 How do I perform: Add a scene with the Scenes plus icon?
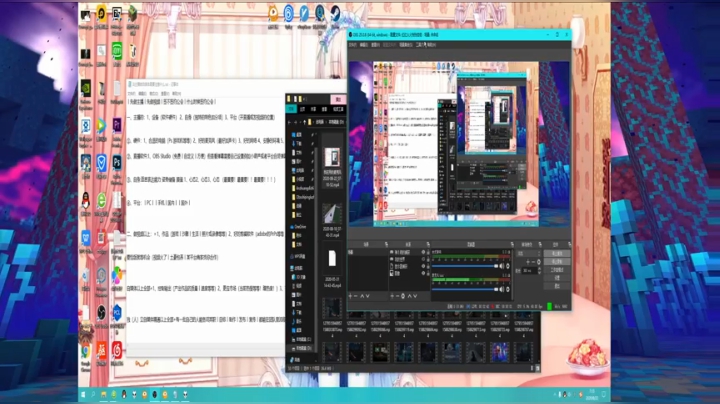pos(350,296)
